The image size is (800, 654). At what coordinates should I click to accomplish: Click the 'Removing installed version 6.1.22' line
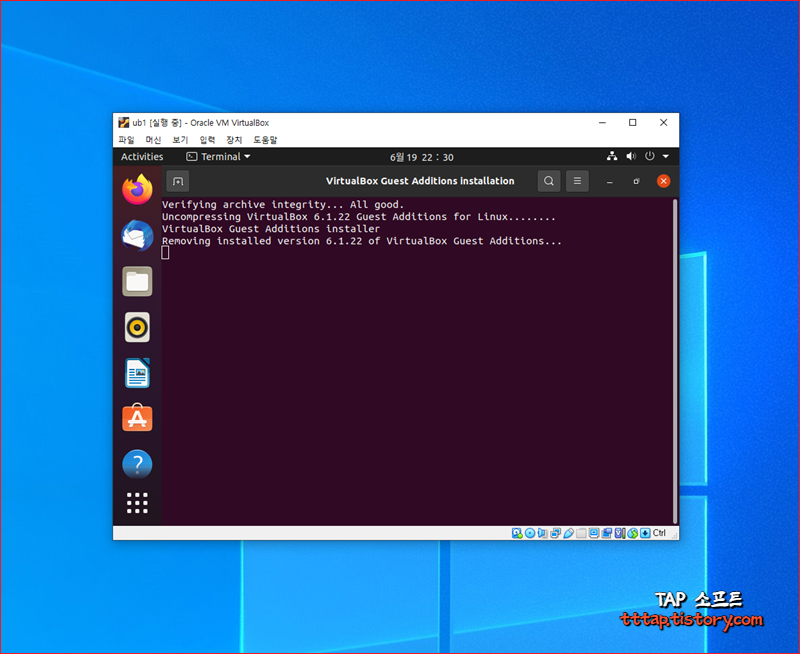coord(362,241)
